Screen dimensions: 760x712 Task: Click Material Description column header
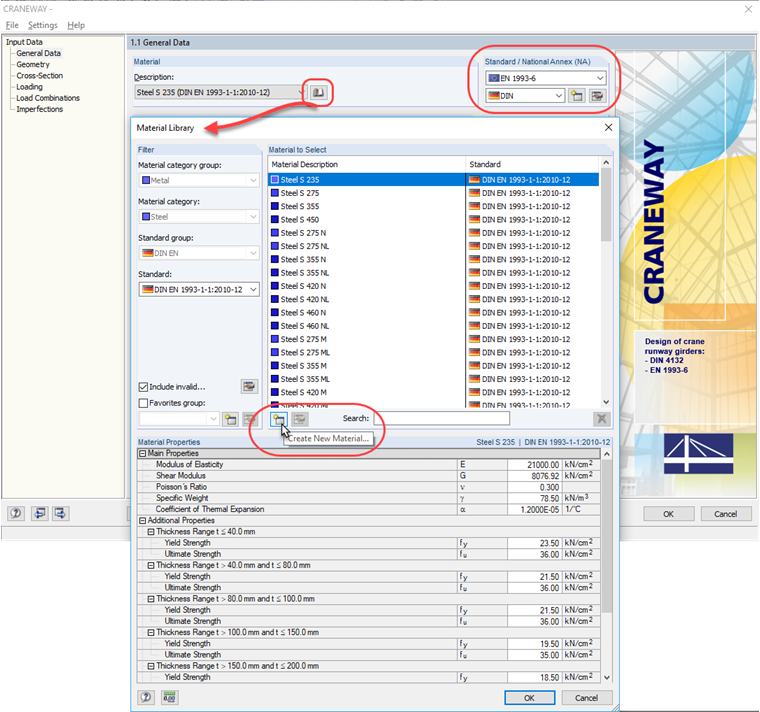(366, 164)
